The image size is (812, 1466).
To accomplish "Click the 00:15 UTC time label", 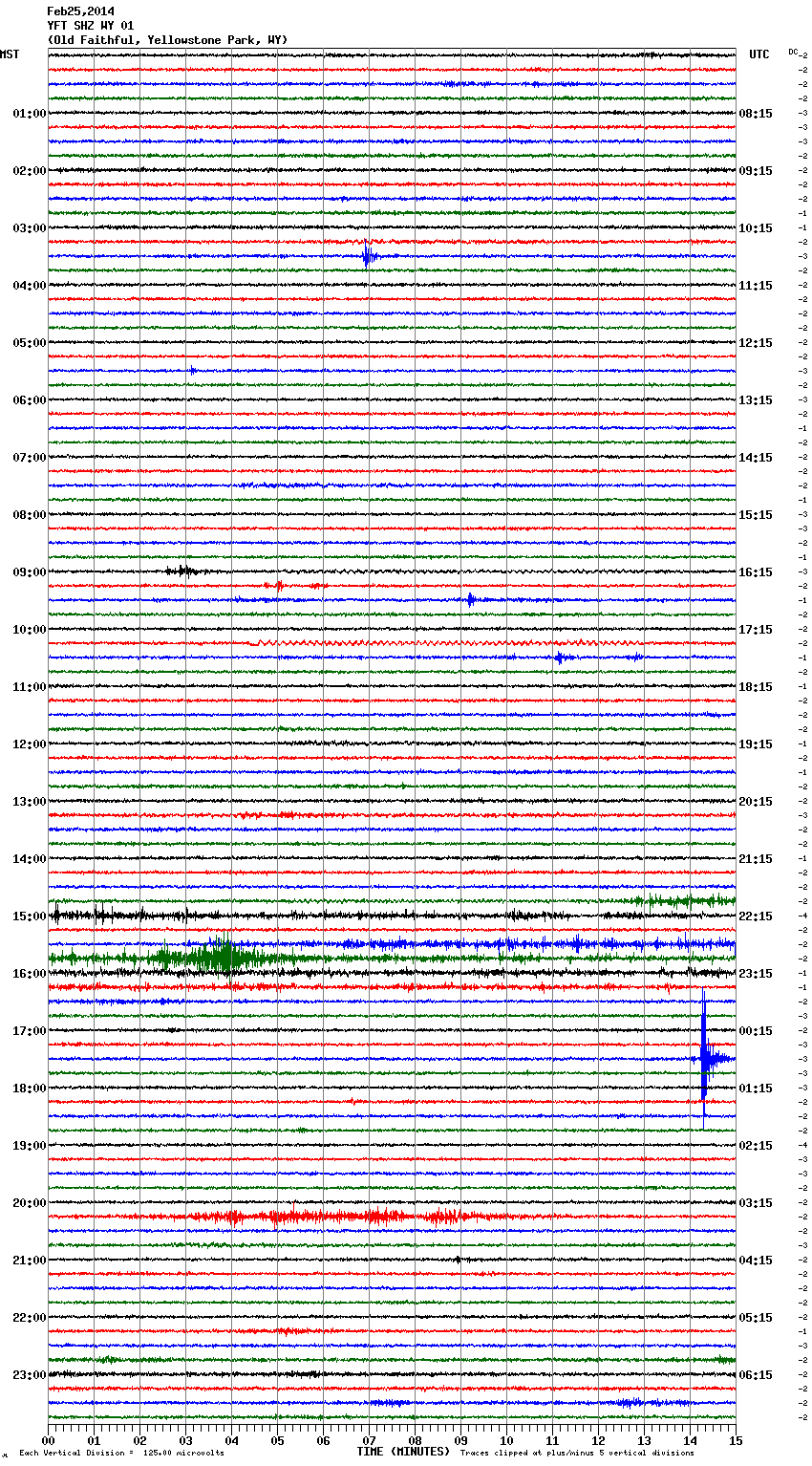I will 756,1031.
